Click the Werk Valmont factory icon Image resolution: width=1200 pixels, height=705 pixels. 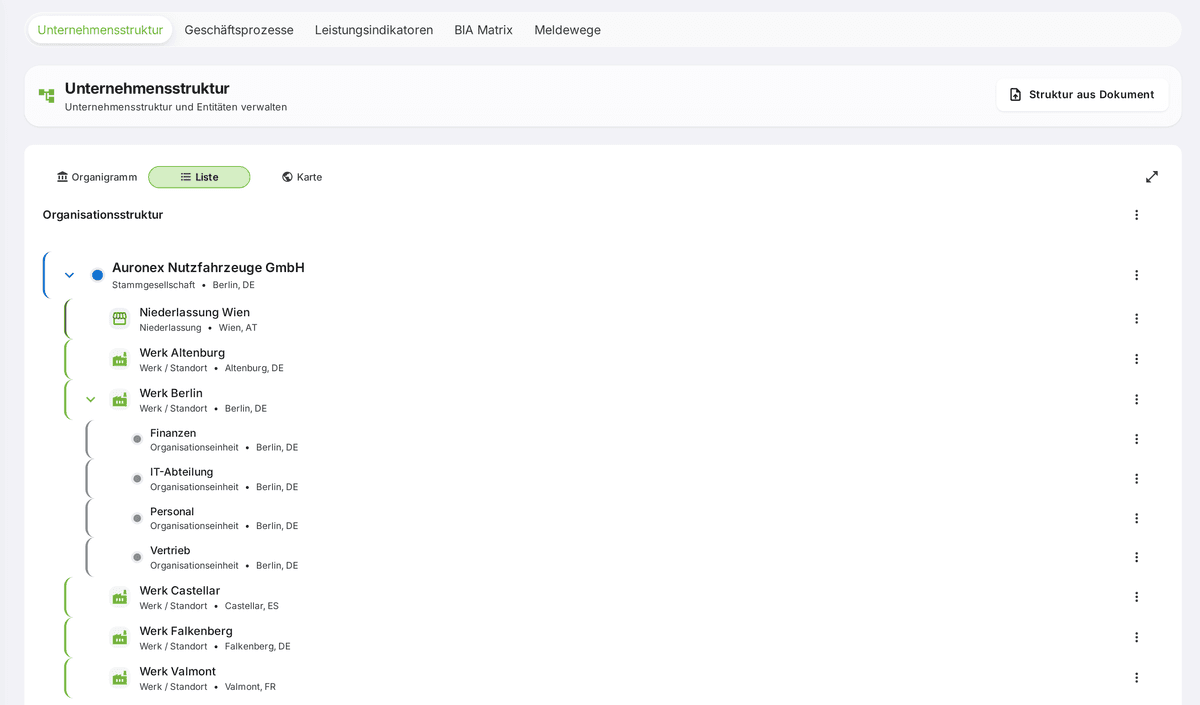pyautogui.click(x=120, y=677)
